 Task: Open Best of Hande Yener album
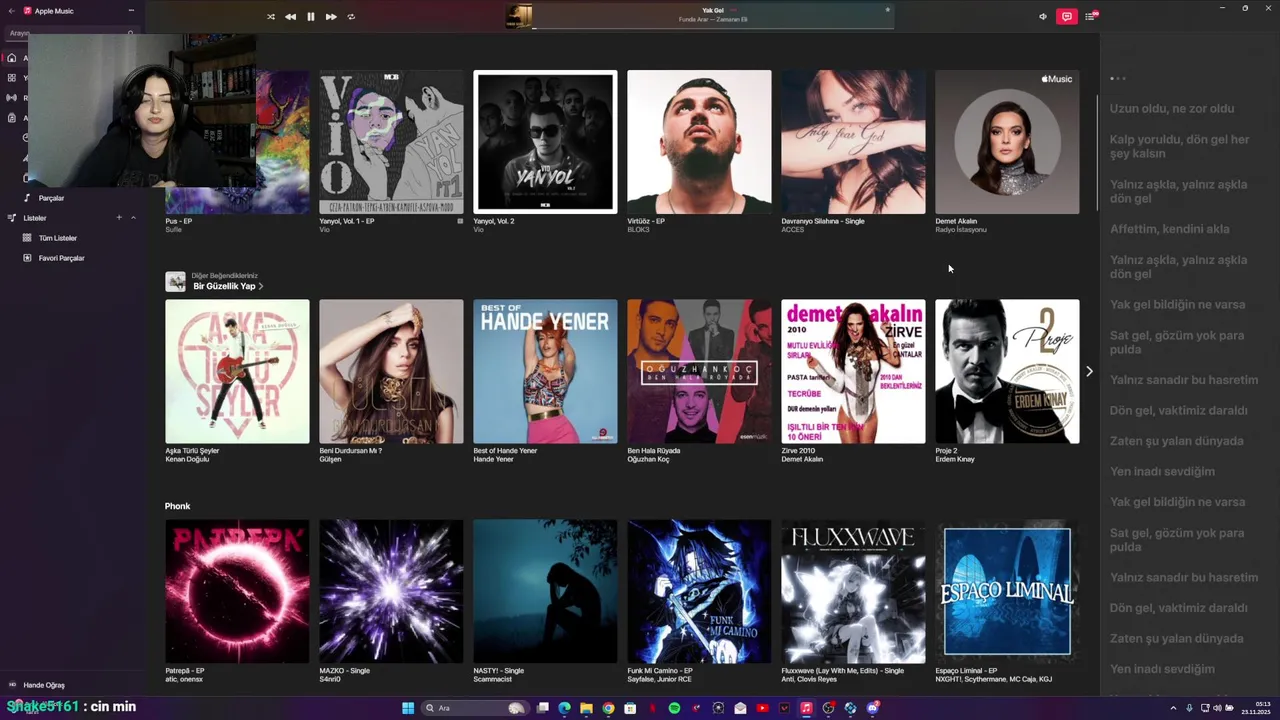[x=545, y=371]
